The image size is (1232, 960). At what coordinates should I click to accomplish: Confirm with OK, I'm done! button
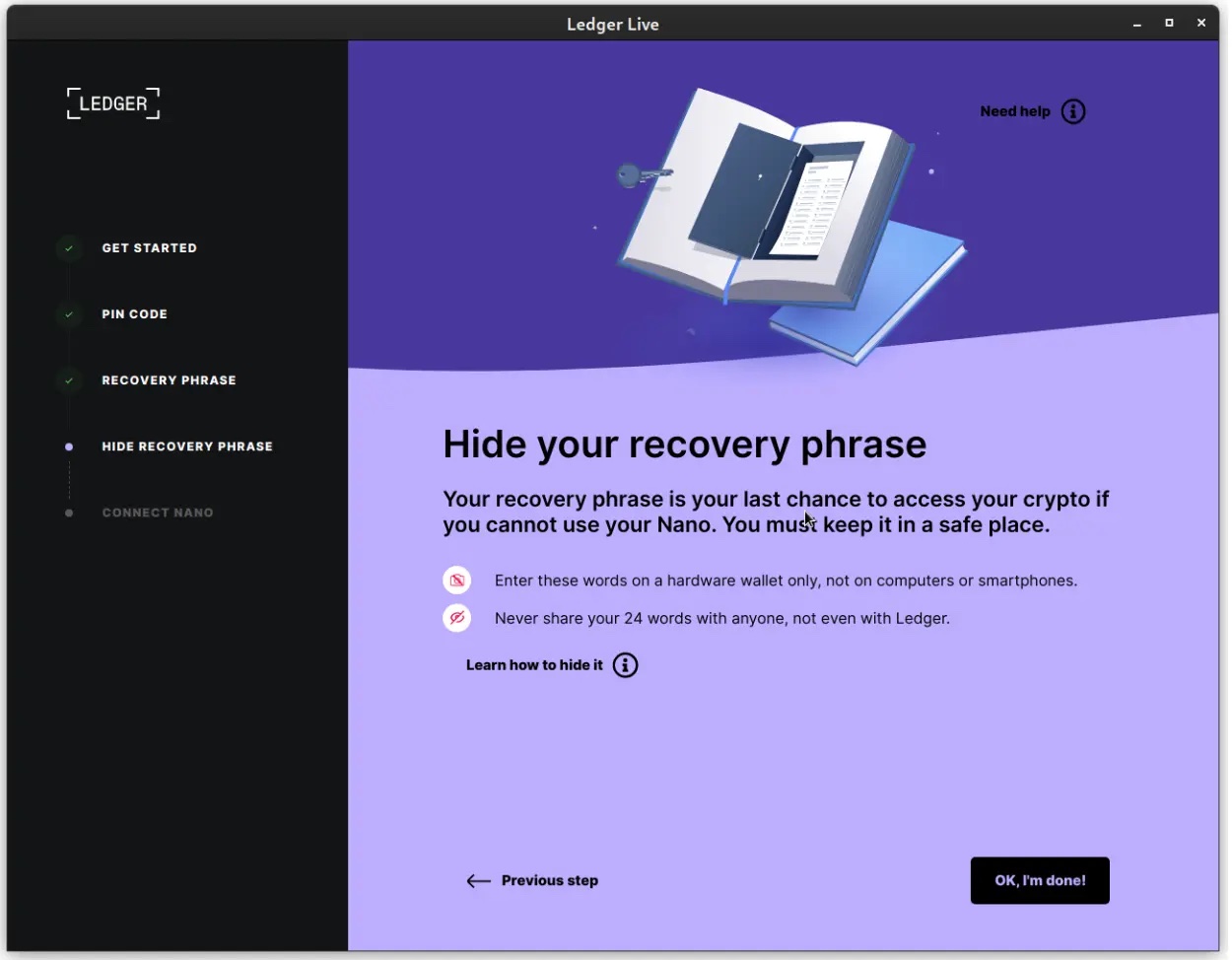(1040, 880)
